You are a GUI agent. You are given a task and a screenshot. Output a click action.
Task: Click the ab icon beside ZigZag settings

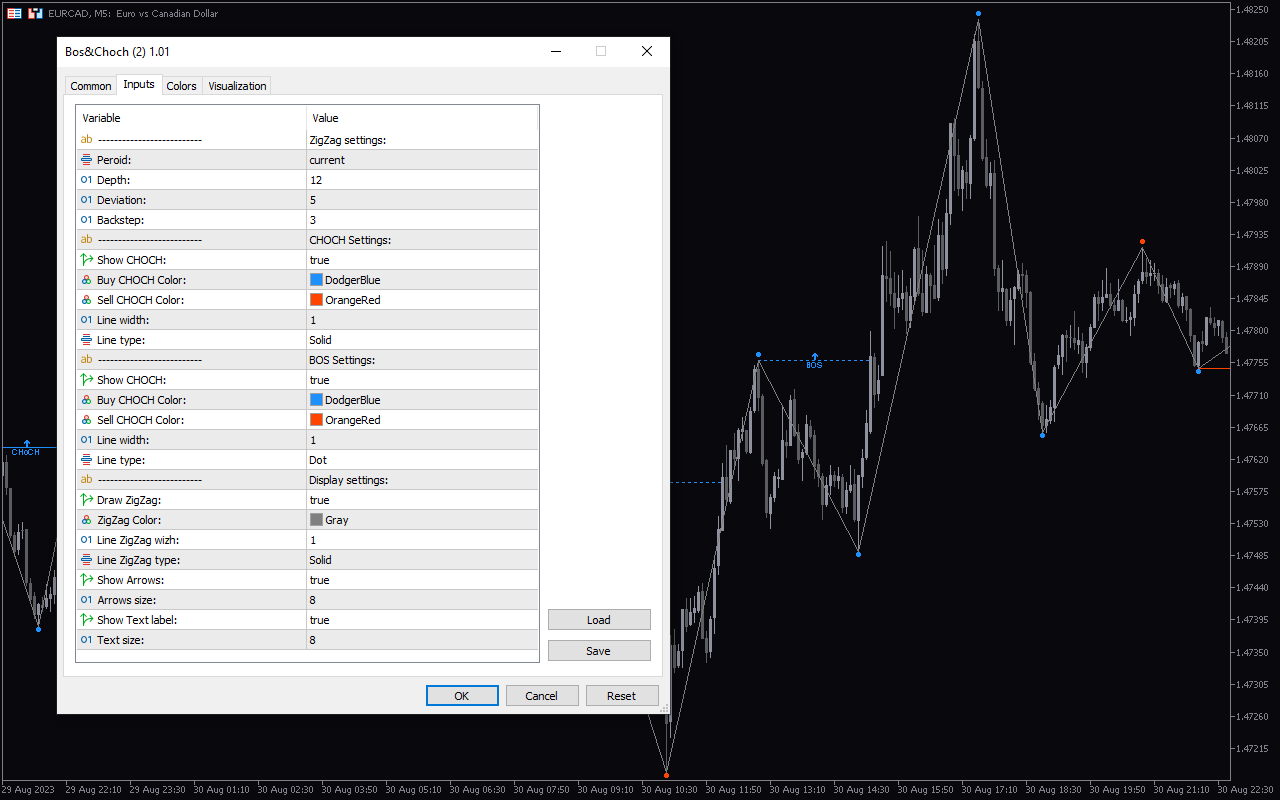86,140
